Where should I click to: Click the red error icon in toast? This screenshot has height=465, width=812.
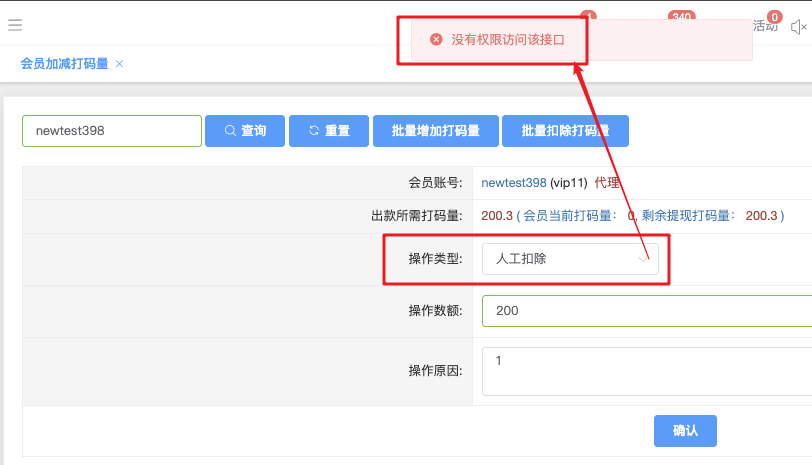[x=436, y=40]
